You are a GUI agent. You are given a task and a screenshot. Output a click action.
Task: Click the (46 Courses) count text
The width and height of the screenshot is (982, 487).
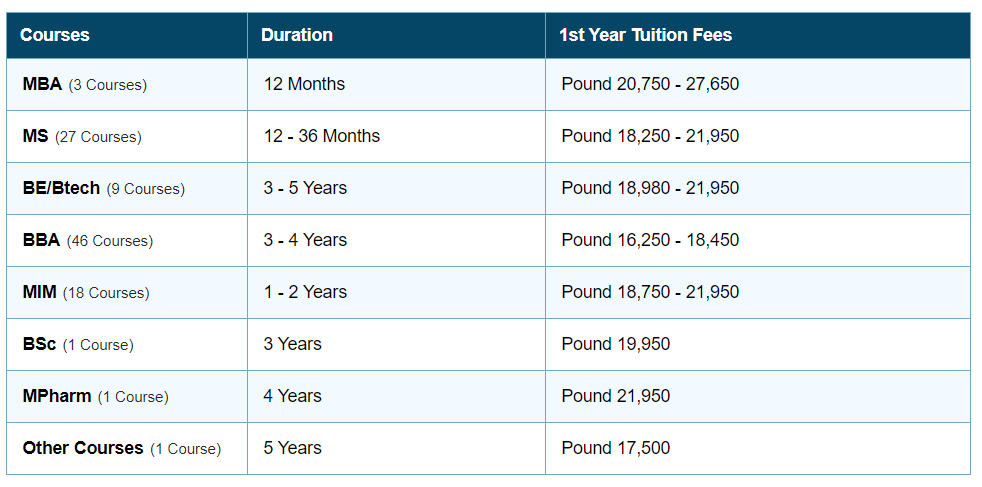[x=110, y=241]
